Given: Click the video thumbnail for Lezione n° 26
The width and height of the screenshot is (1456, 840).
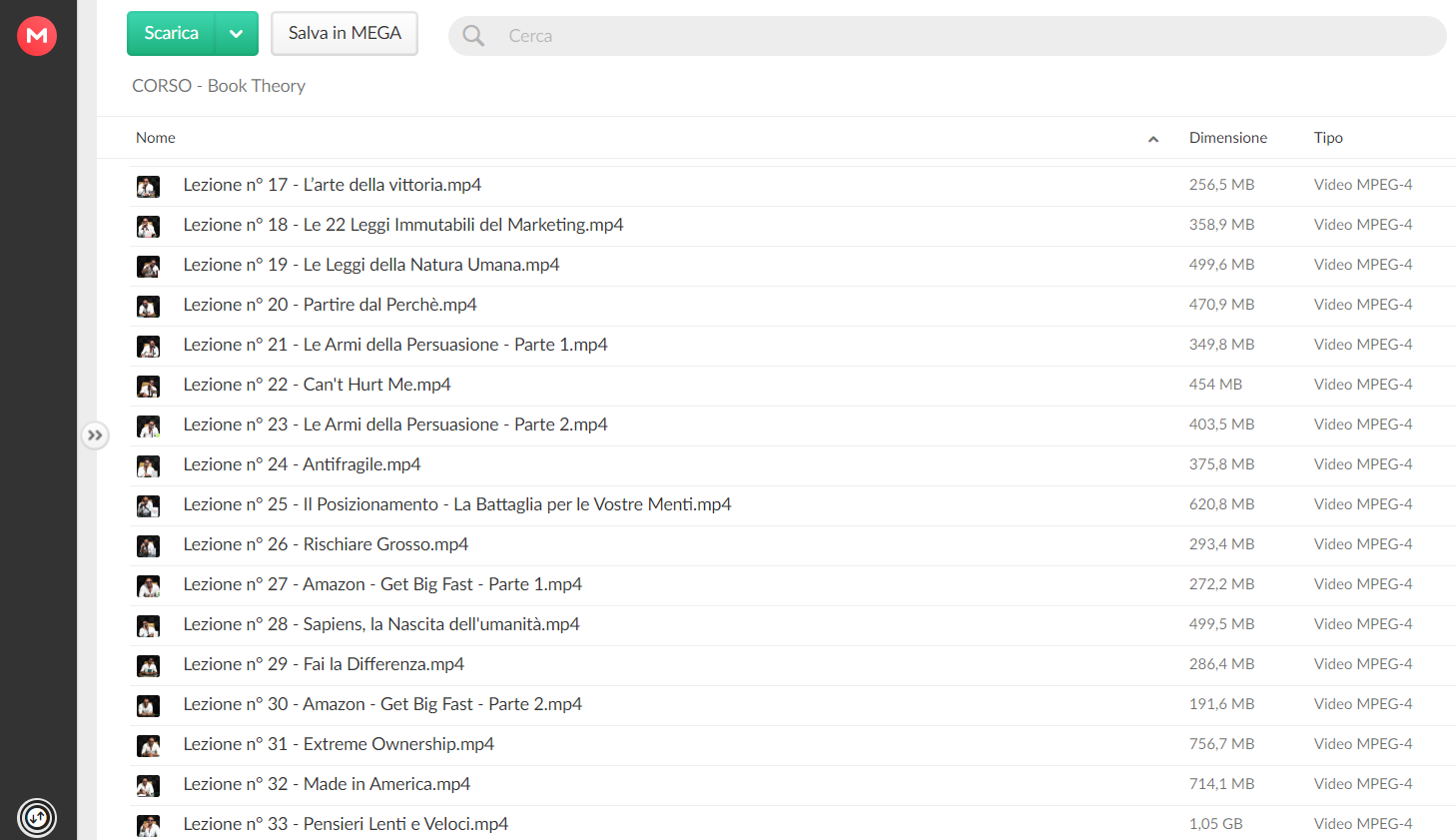Looking at the screenshot, I should pyautogui.click(x=148, y=545).
